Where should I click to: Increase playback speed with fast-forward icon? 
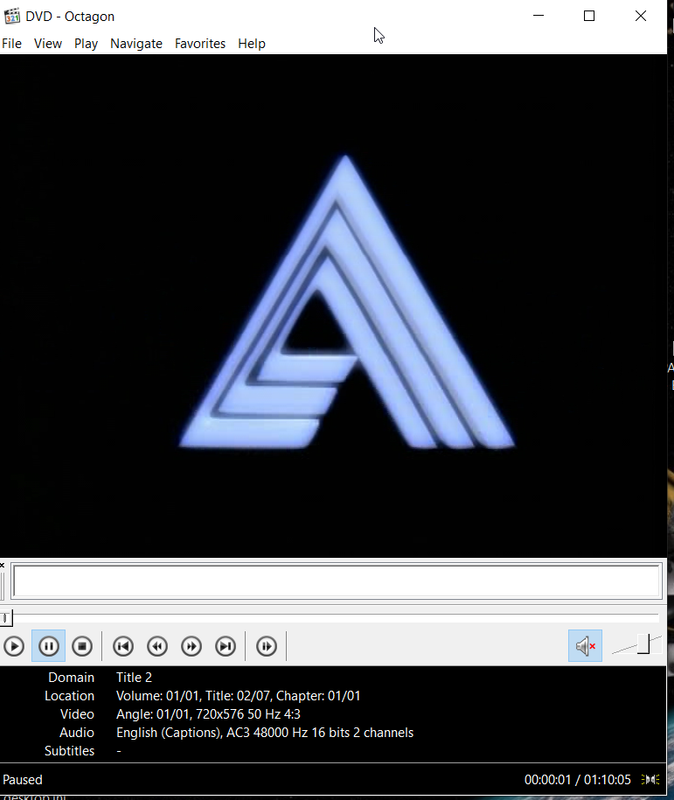[191, 646]
